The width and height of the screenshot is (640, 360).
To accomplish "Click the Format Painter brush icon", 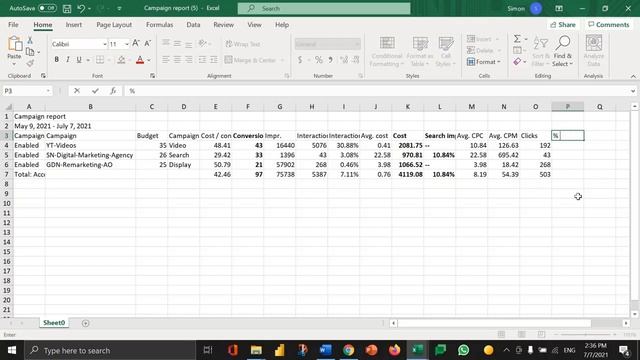I will pyautogui.click(x=30, y=63).
